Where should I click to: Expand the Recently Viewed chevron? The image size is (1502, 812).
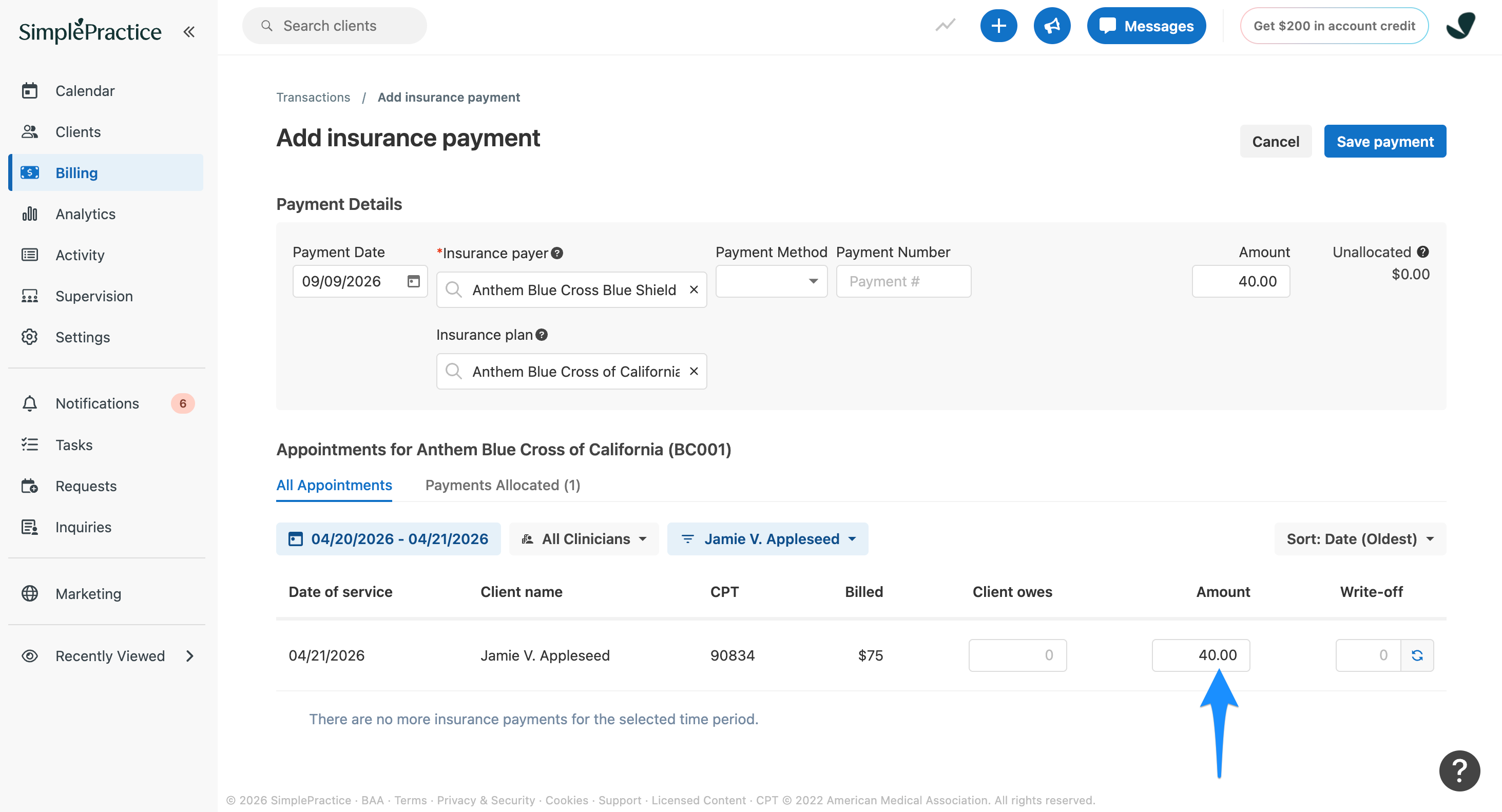[189, 656]
